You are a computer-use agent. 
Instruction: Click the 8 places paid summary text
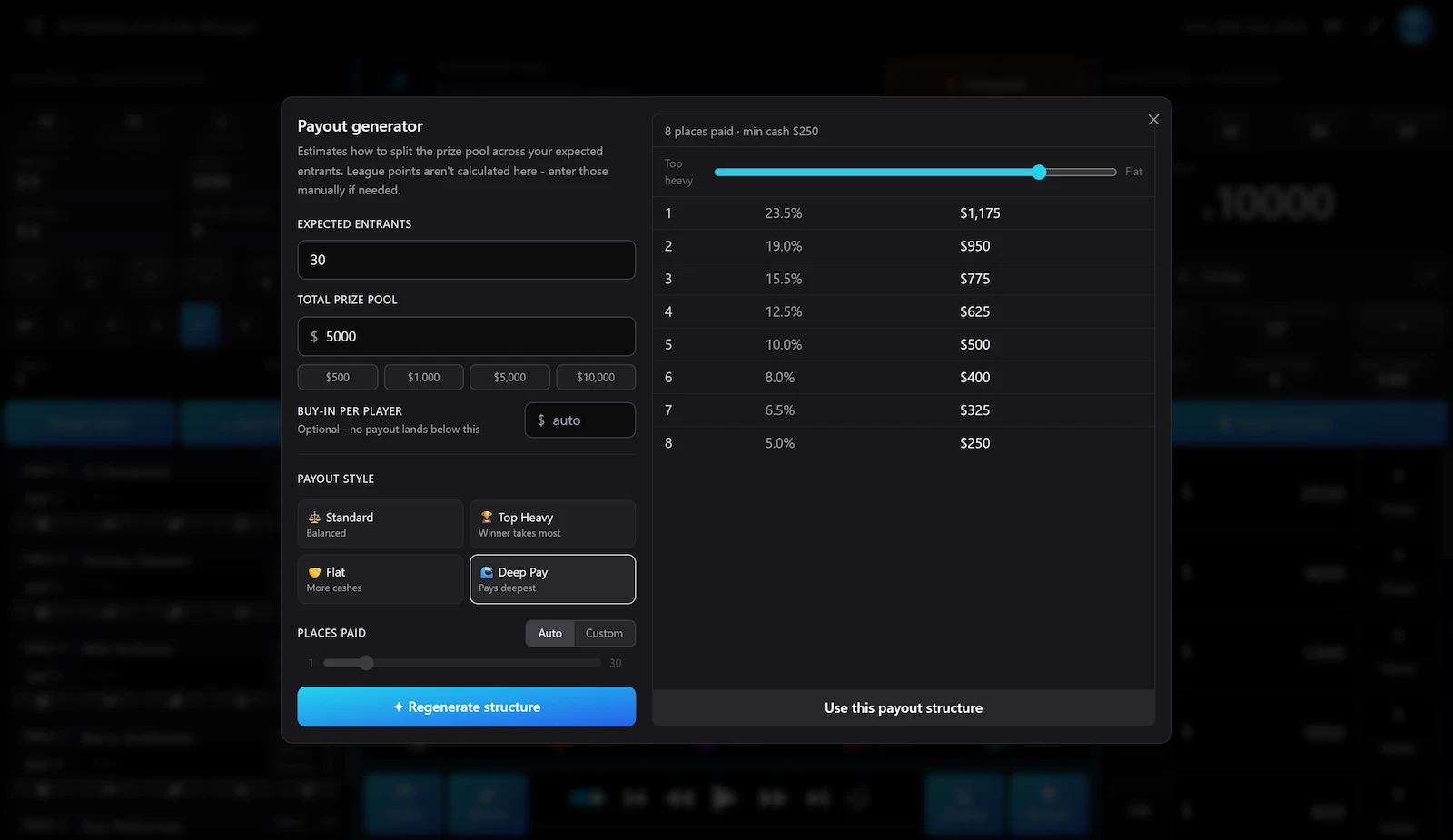tap(741, 131)
